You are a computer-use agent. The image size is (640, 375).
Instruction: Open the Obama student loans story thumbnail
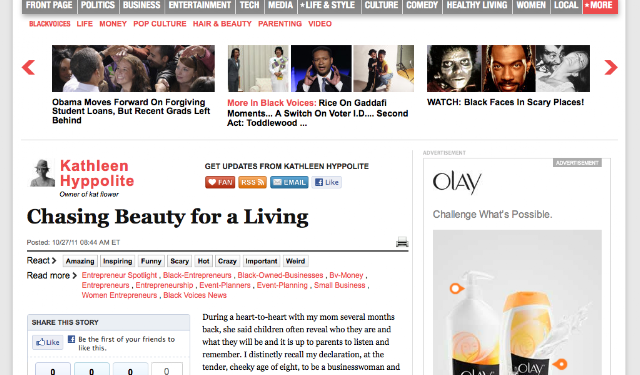pos(133,68)
